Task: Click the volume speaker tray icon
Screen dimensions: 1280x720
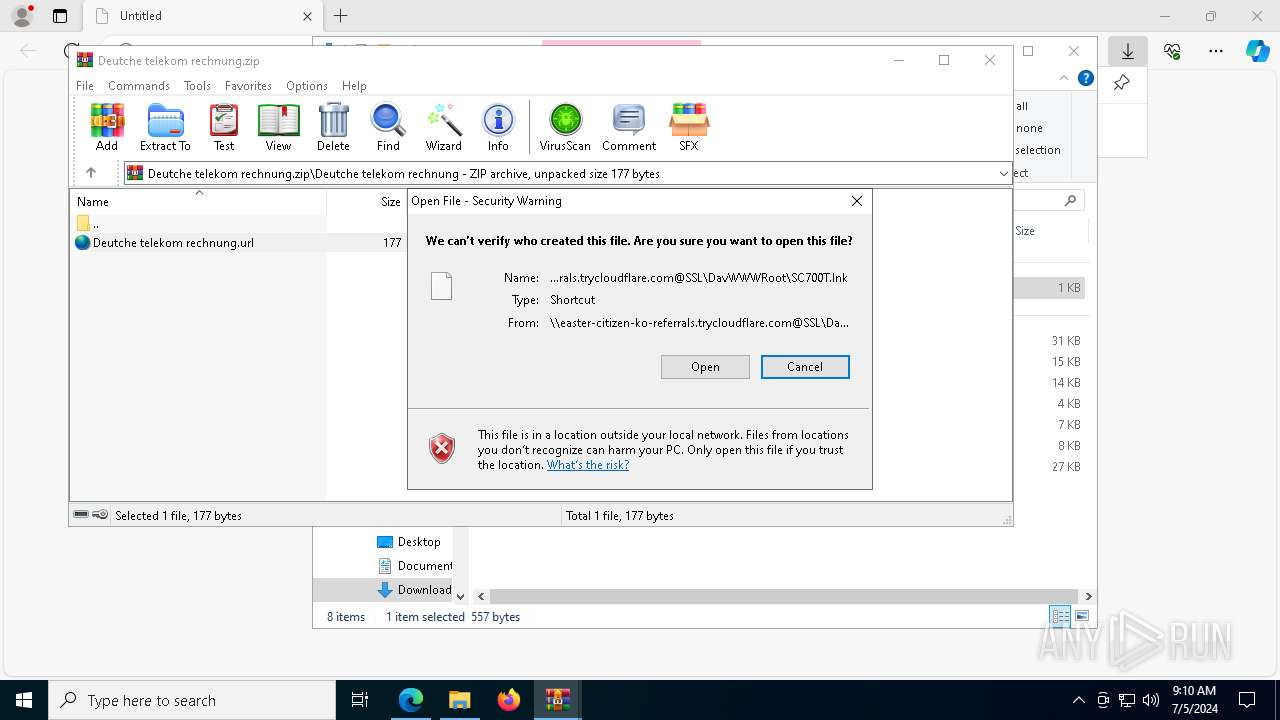Action: [1151, 700]
